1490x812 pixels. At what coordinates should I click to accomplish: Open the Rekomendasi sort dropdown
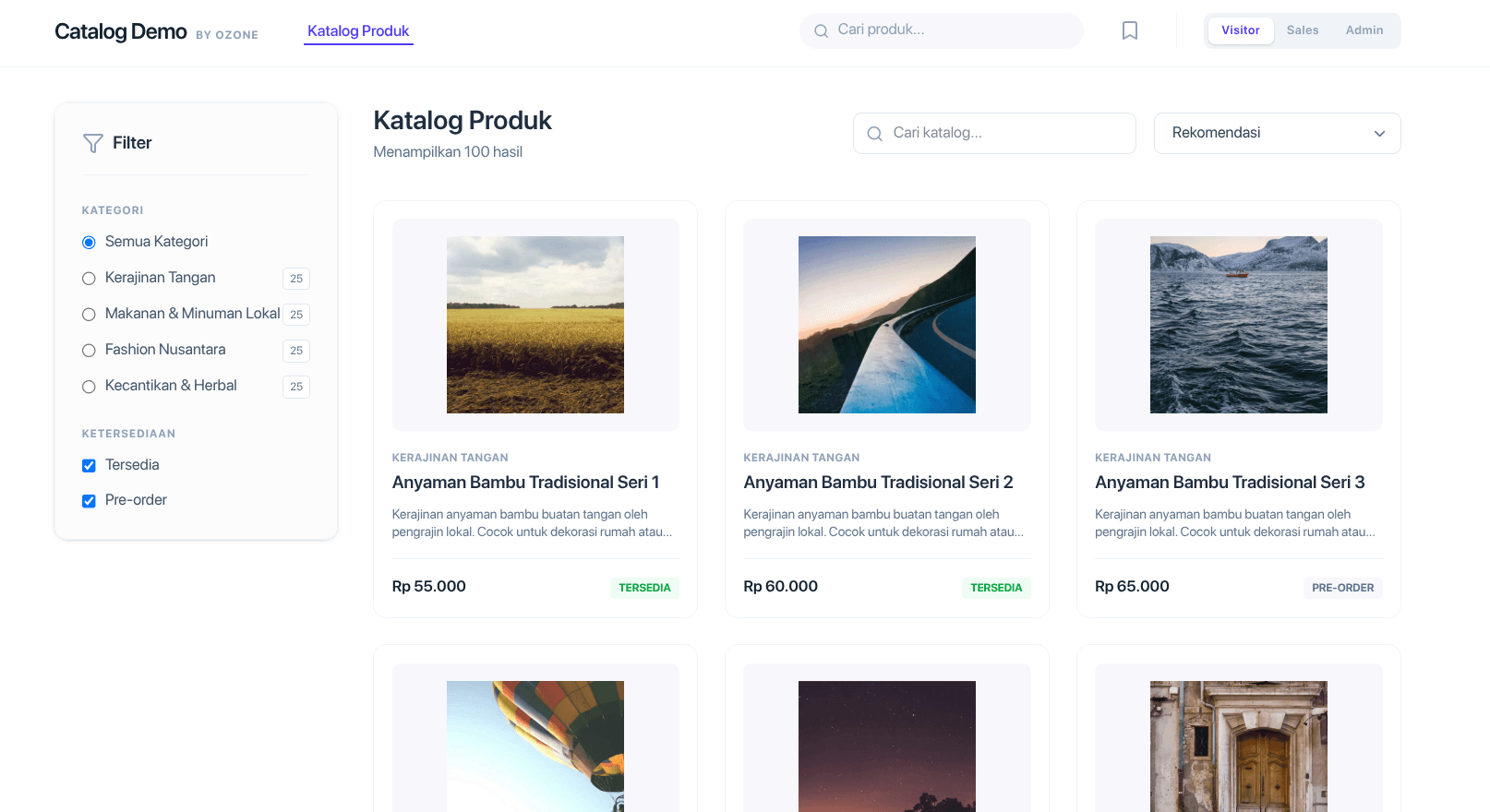[x=1277, y=133]
